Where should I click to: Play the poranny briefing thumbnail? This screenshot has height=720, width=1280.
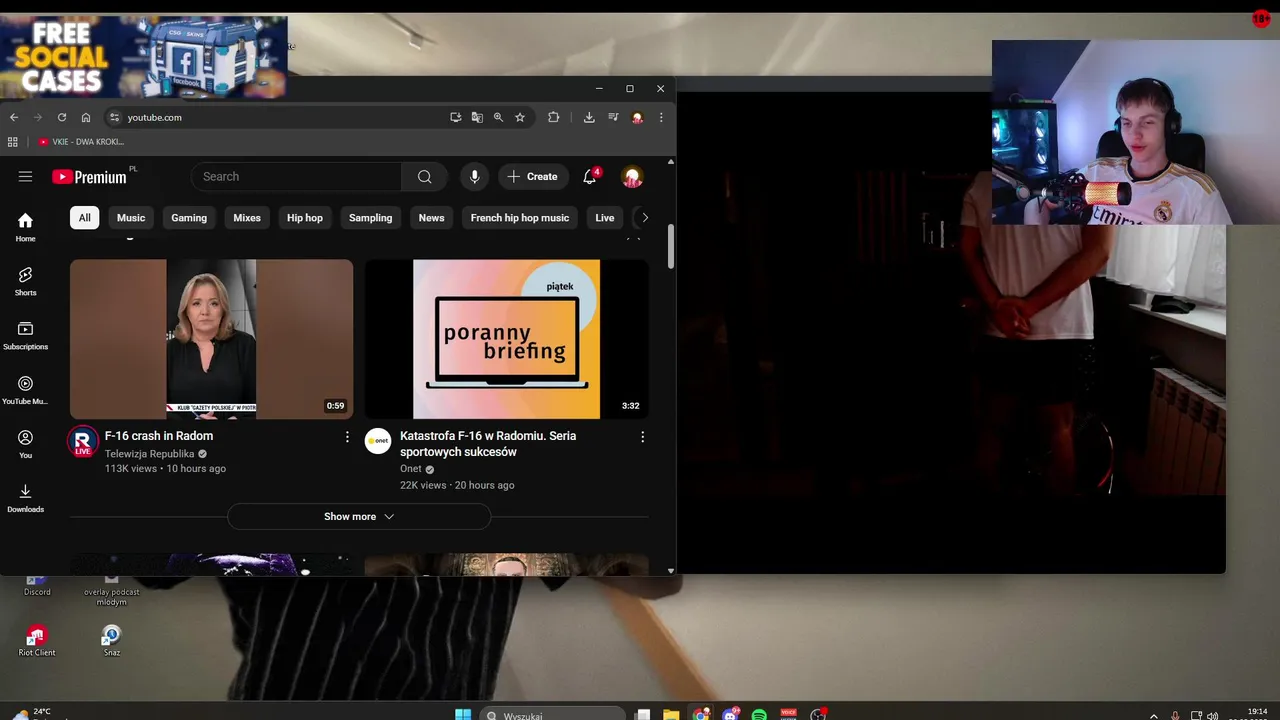(506, 339)
